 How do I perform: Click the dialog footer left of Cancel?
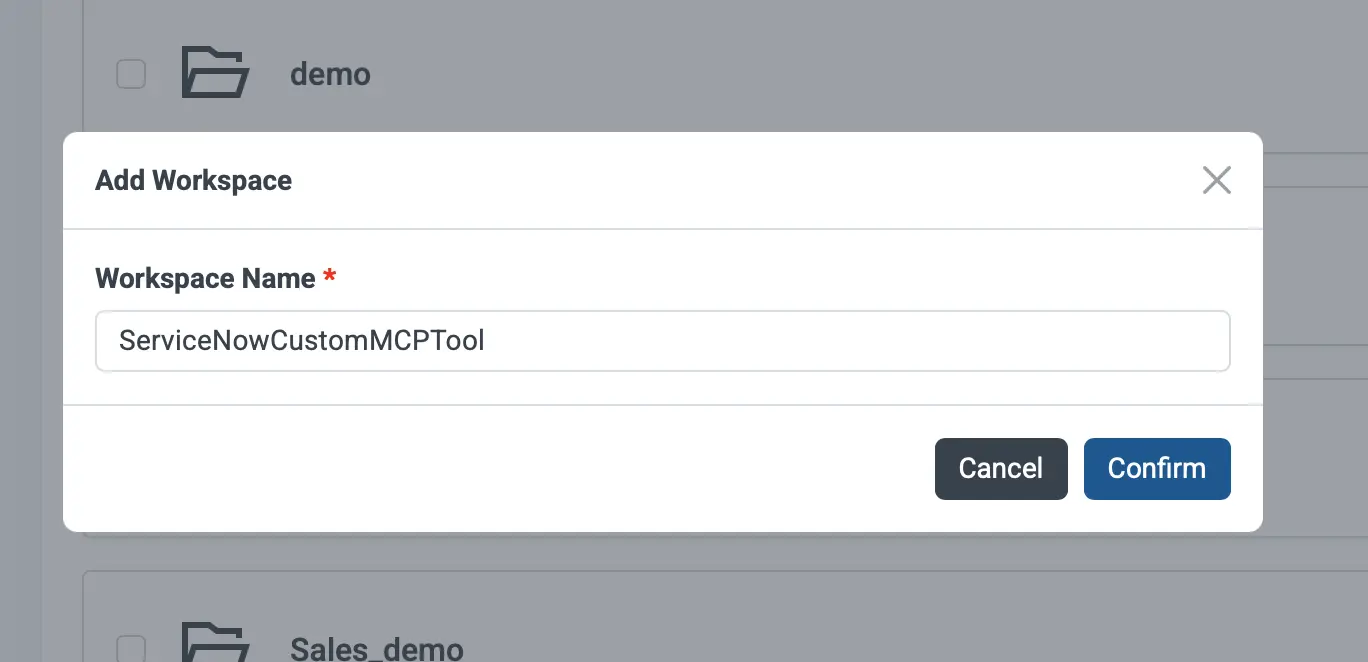pos(500,468)
